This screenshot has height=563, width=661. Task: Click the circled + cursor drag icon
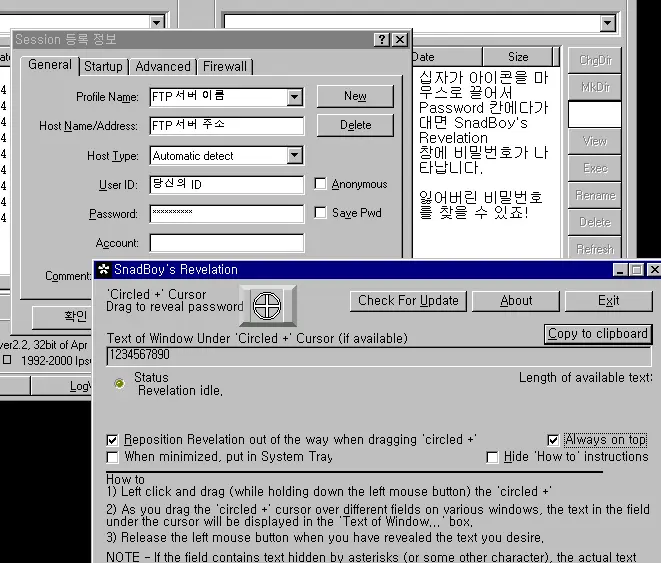click(x=273, y=304)
